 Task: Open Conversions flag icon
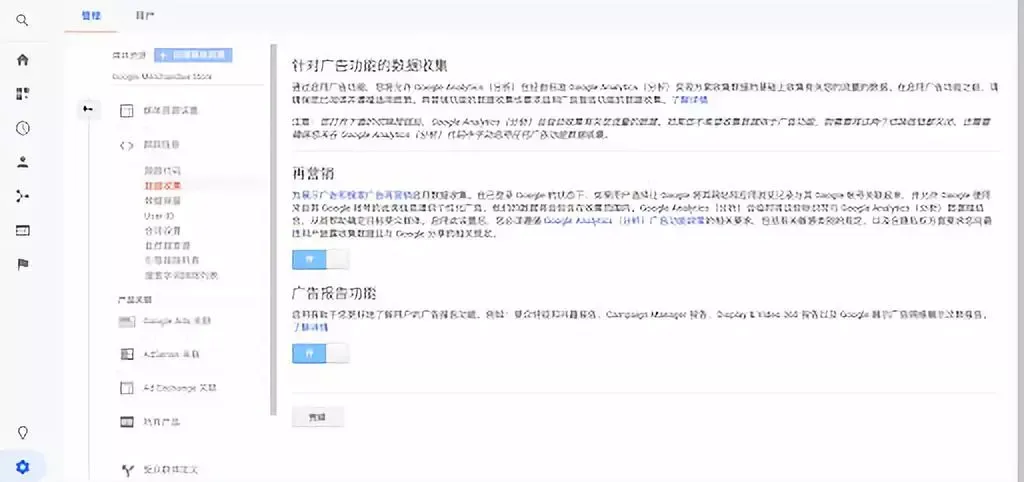tap(22, 265)
